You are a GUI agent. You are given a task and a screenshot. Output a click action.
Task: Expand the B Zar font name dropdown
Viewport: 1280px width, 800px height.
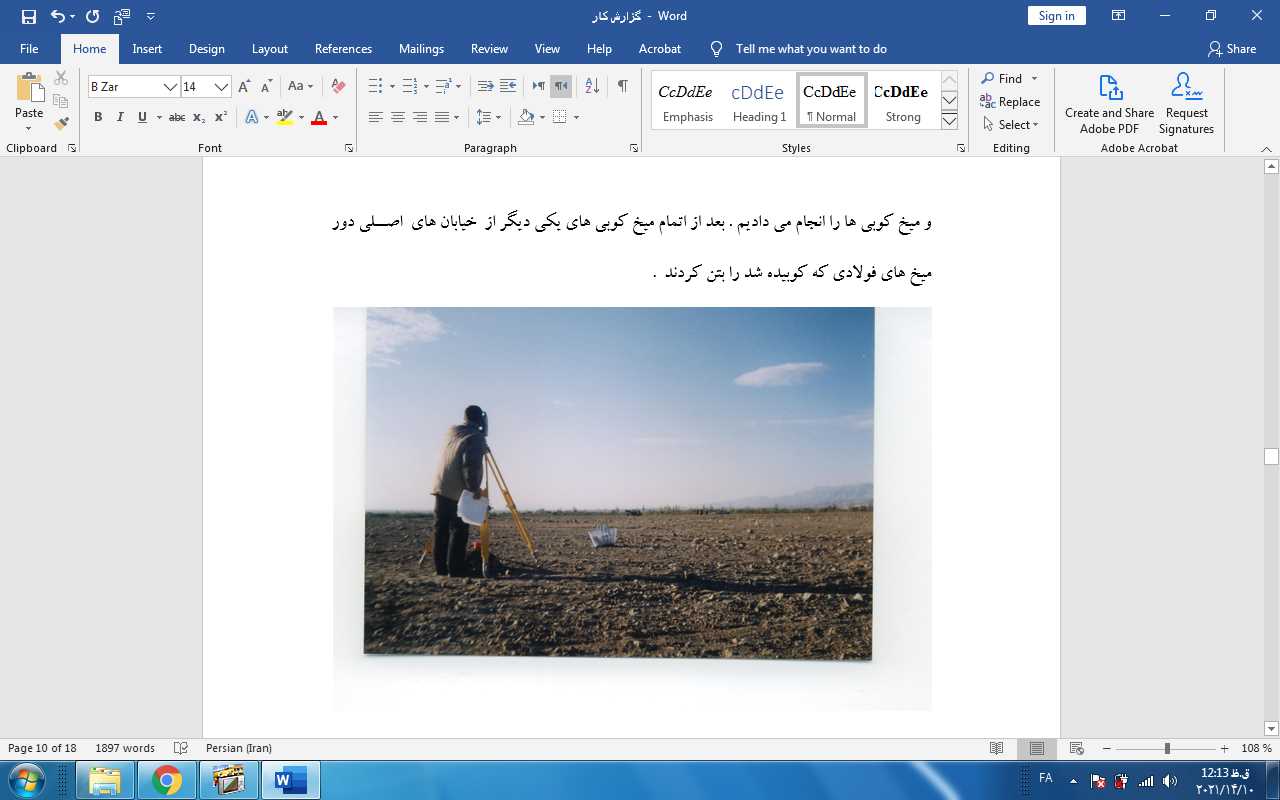(x=170, y=87)
